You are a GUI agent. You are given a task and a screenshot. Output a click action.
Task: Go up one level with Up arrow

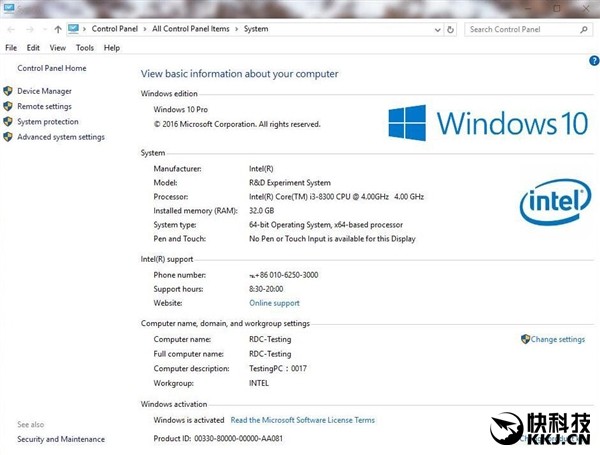pos(58,29)
